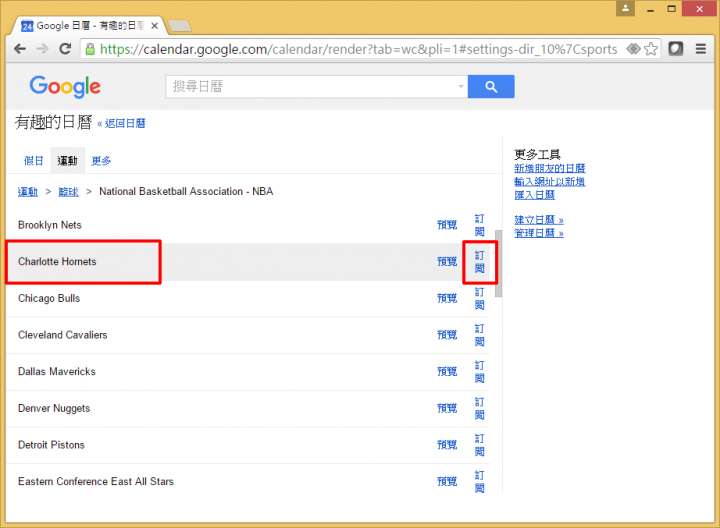Preview the Dallas Mavericks calendar
The image size is (720, 528).
[x=447, y=371]
